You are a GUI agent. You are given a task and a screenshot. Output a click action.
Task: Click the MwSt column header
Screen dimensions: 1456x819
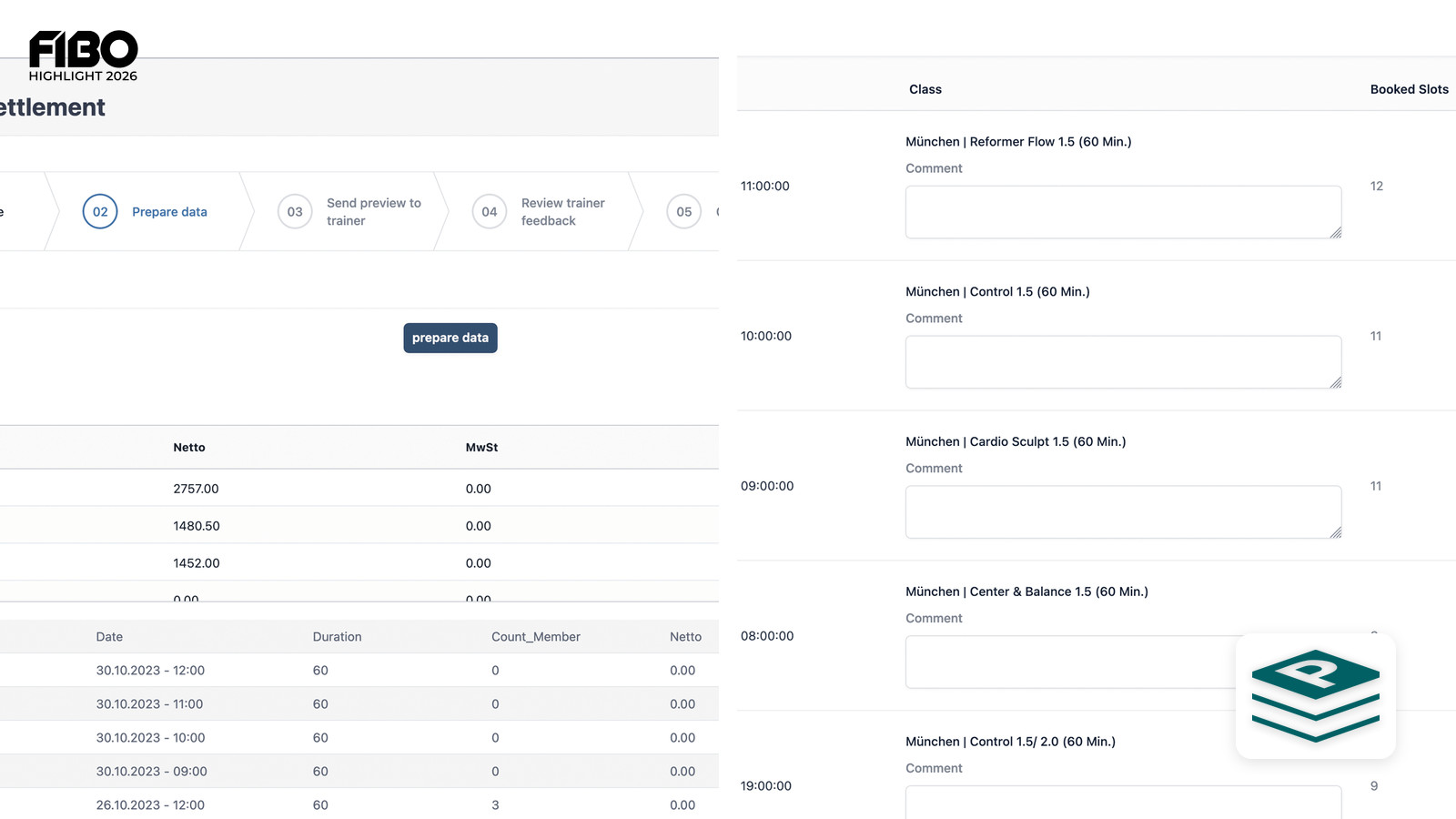482,448
